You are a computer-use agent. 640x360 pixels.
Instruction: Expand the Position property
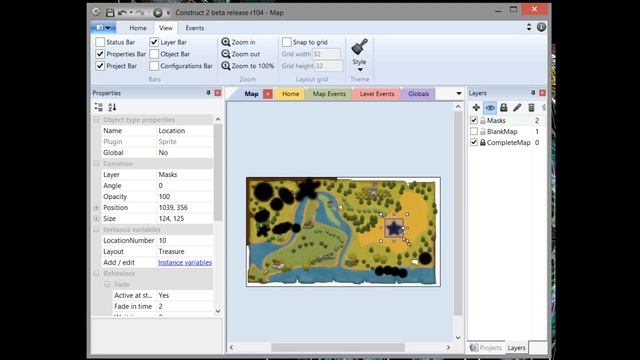click(96, 208)
